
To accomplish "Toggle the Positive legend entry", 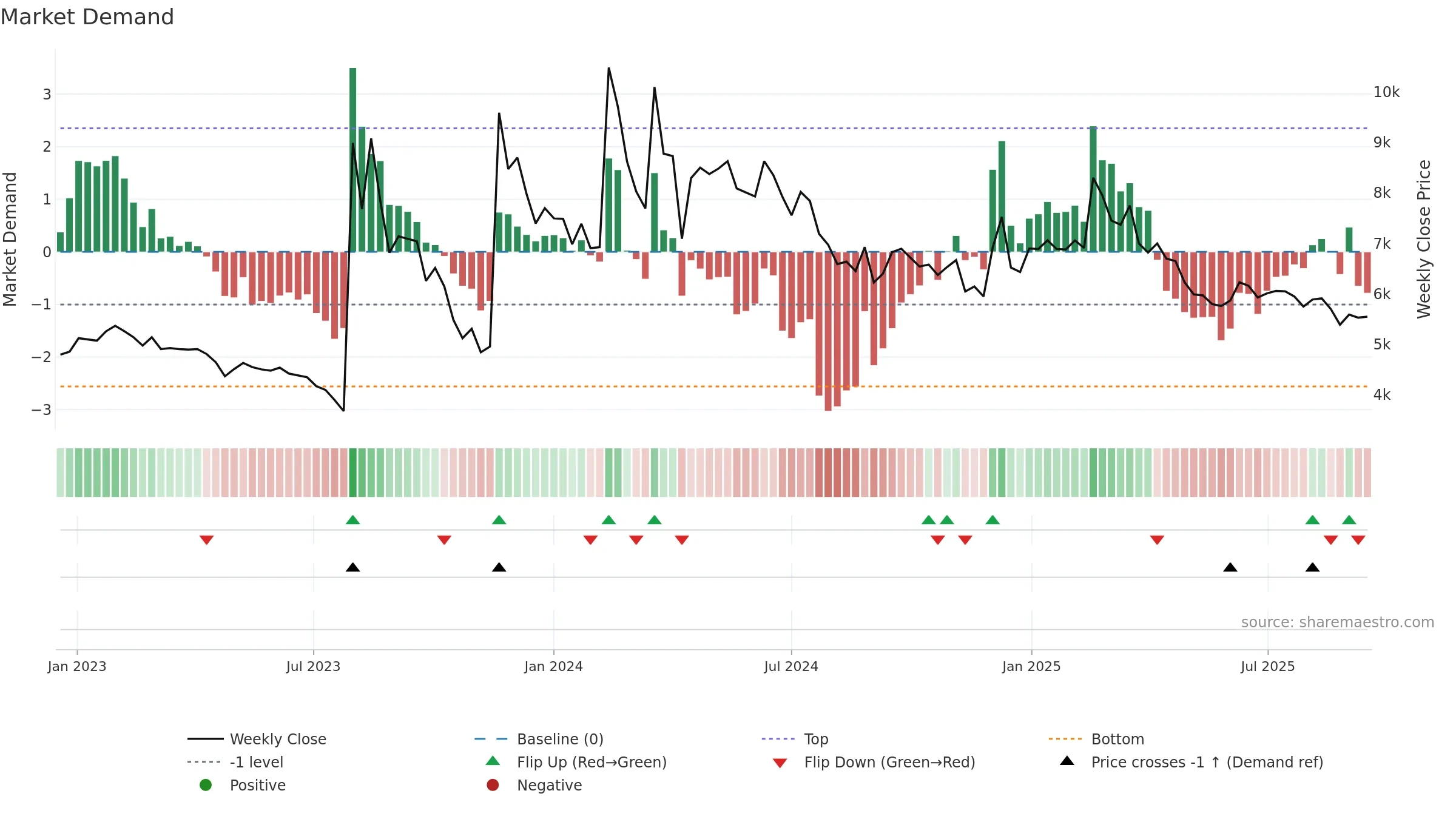I will (x=243, y=785).
